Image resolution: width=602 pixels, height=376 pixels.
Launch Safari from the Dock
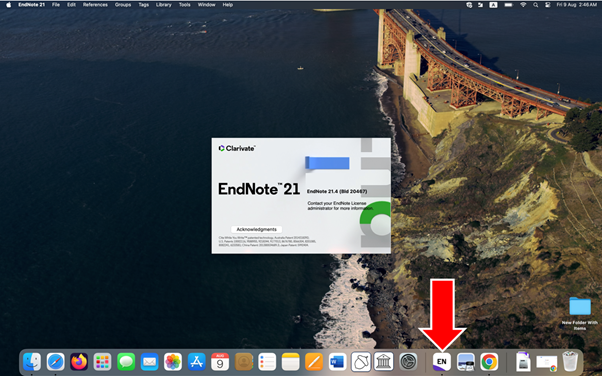(x=56, y=362)
